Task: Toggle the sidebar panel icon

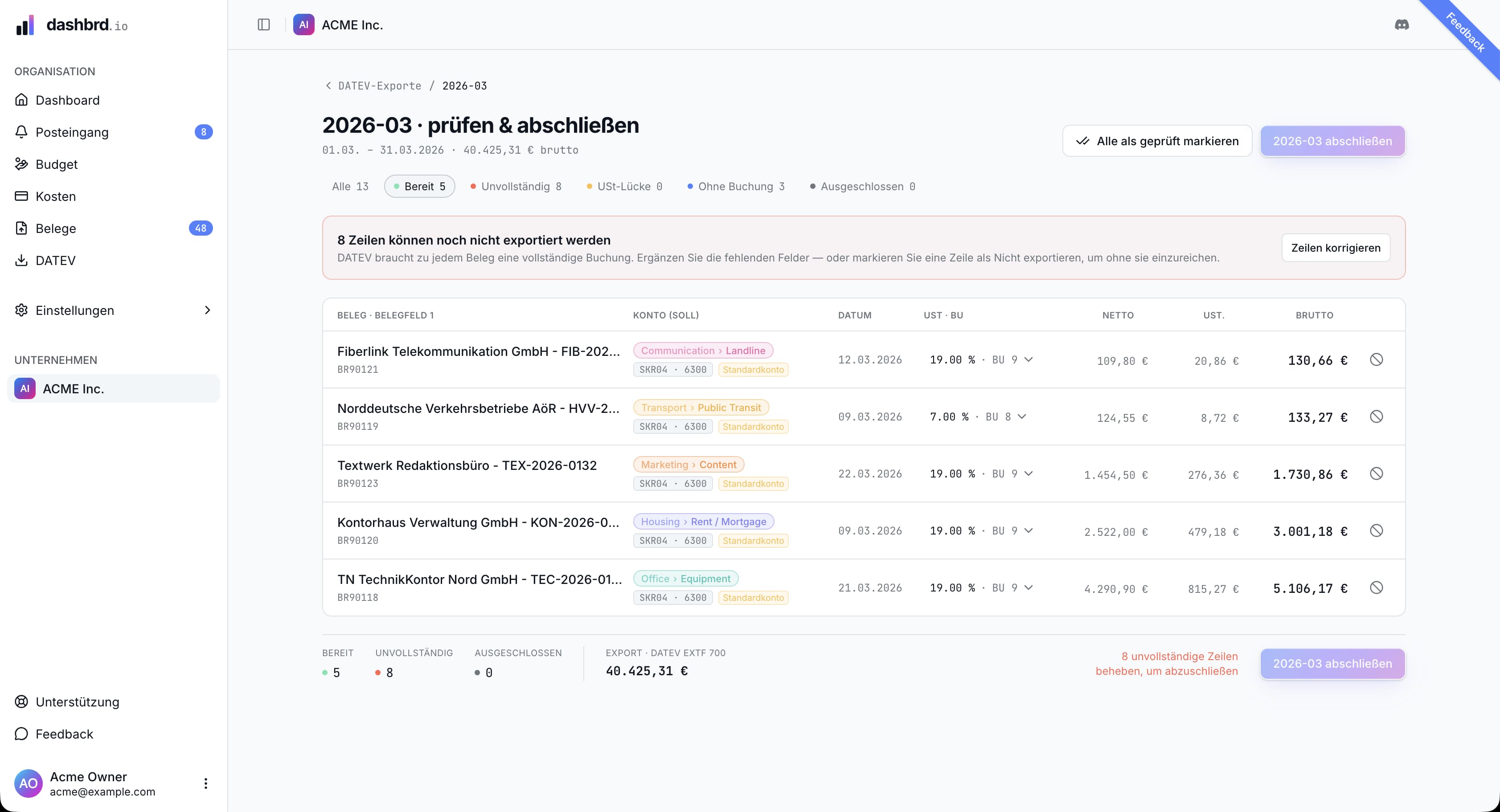Action: (264, 24)
